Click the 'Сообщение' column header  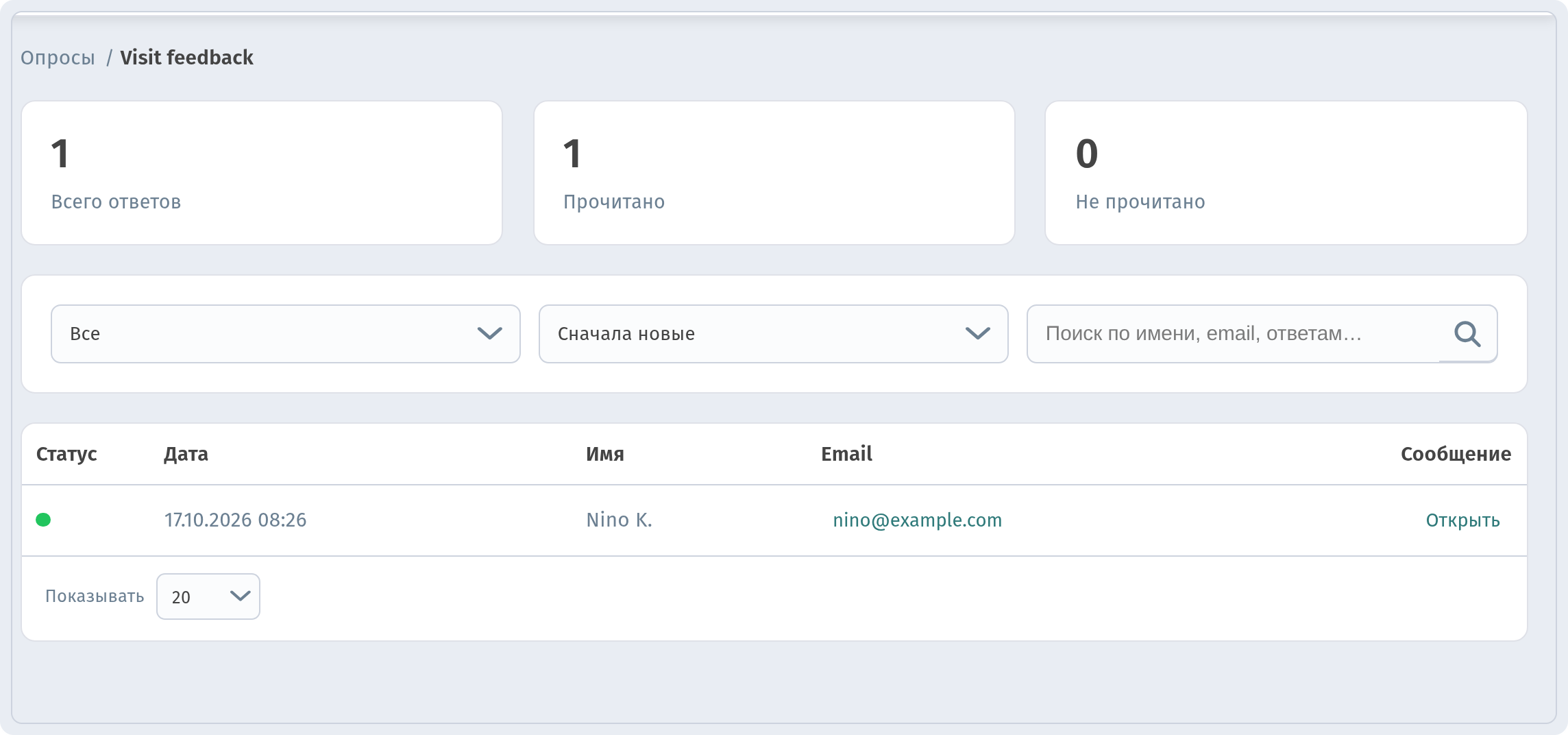pos(1456,454)
